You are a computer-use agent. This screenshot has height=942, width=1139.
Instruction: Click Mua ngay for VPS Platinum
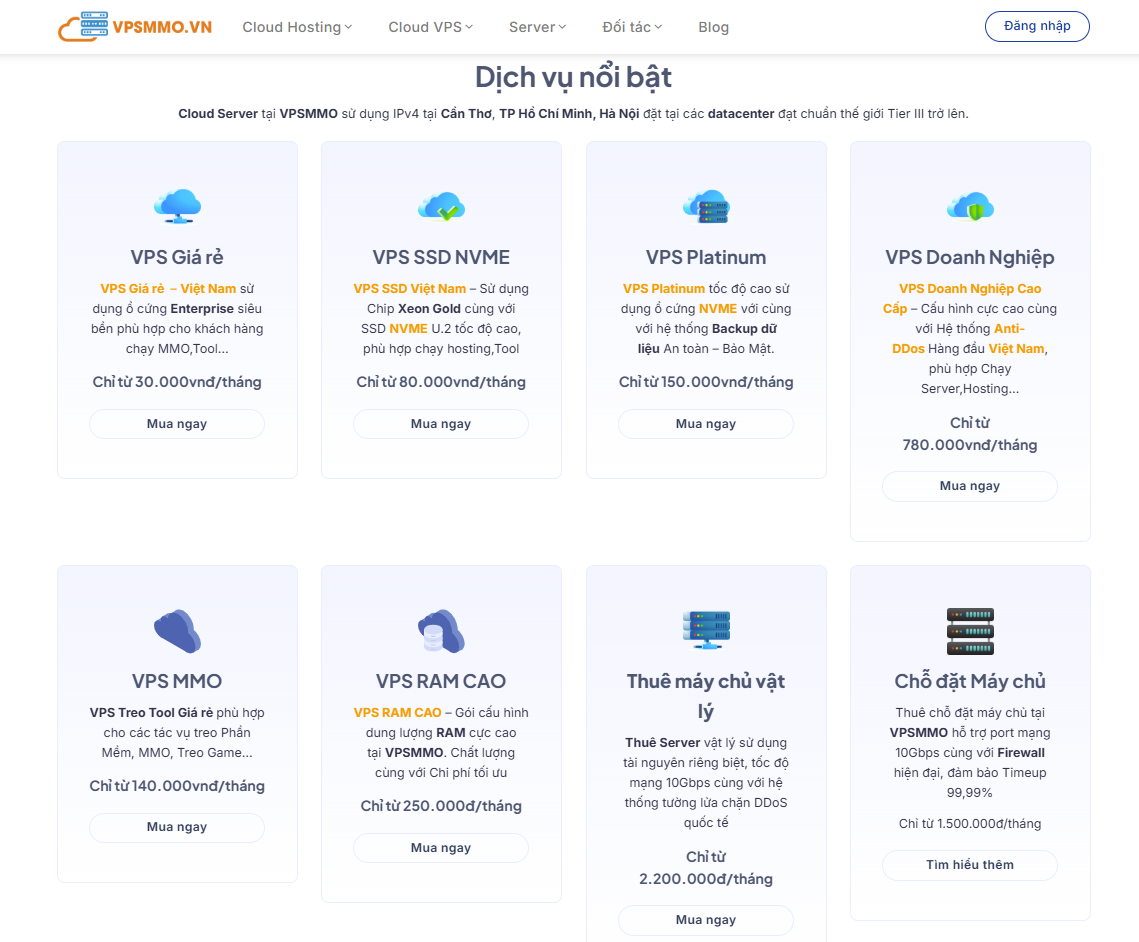tap(706, 424)
